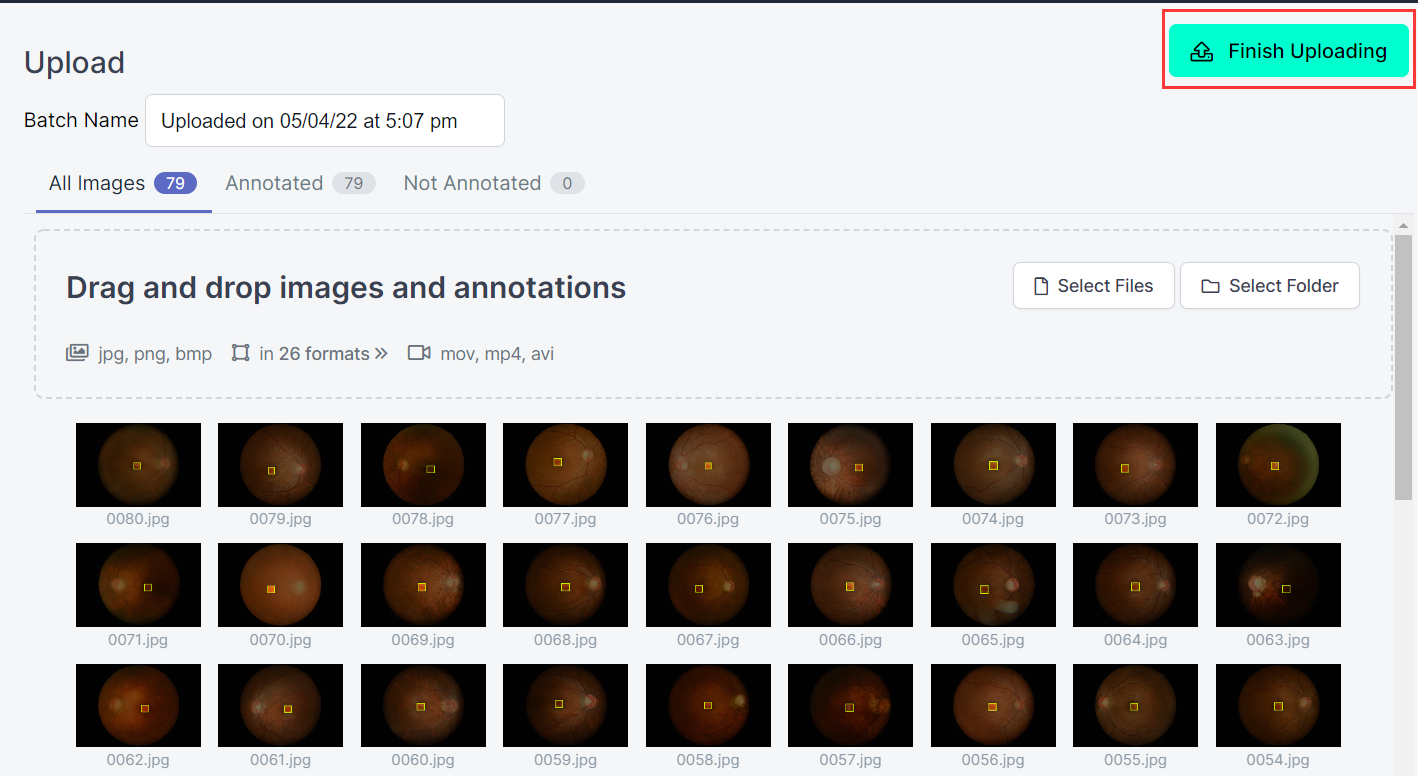Select the image thumbnail 0068.jpg
Viewport: 1418px width, 776px height.
coord(565,585)
